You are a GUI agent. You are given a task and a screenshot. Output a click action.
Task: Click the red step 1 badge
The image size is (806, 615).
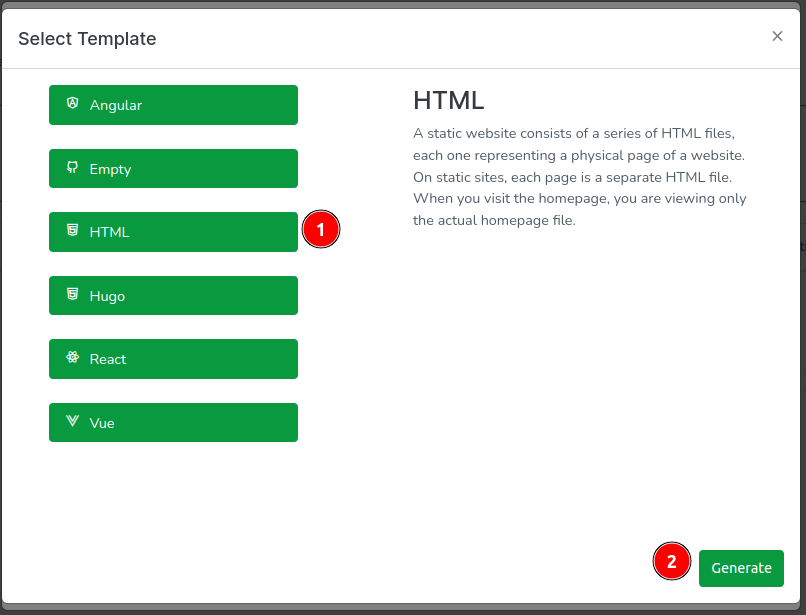click(321, 230)
